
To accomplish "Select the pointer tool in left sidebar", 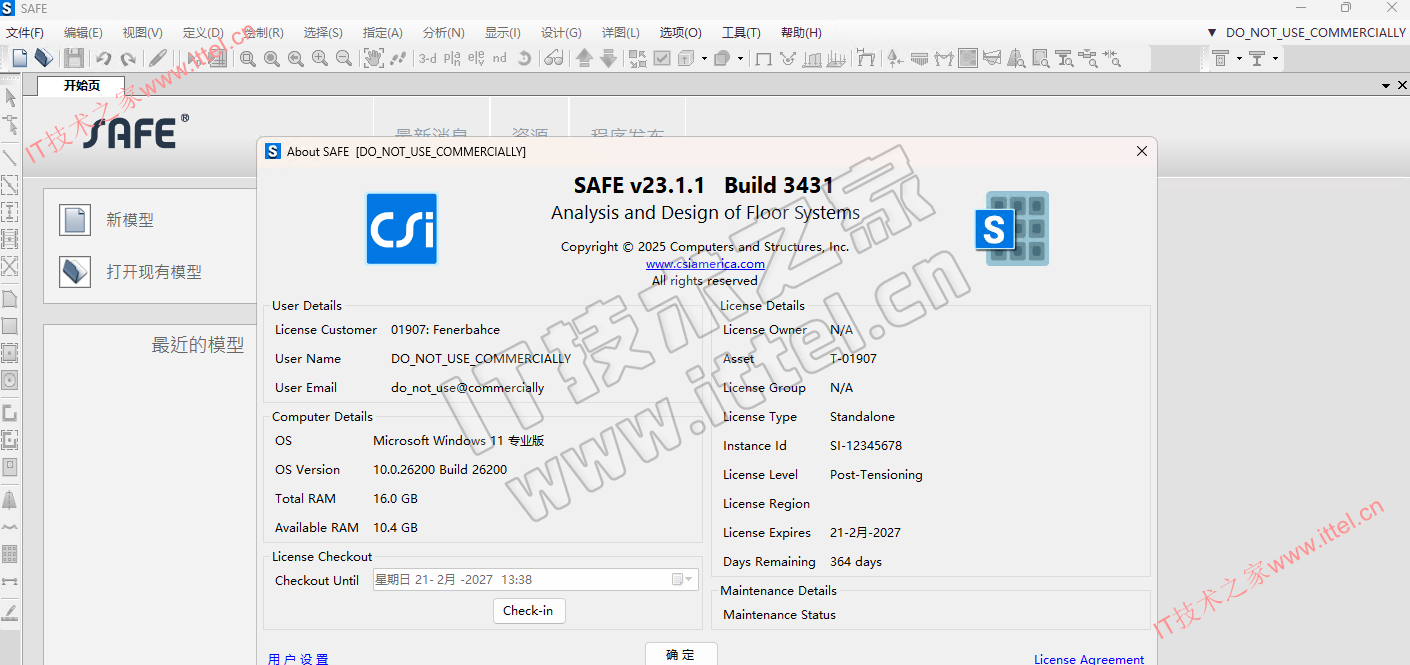I will pos(10,98).
